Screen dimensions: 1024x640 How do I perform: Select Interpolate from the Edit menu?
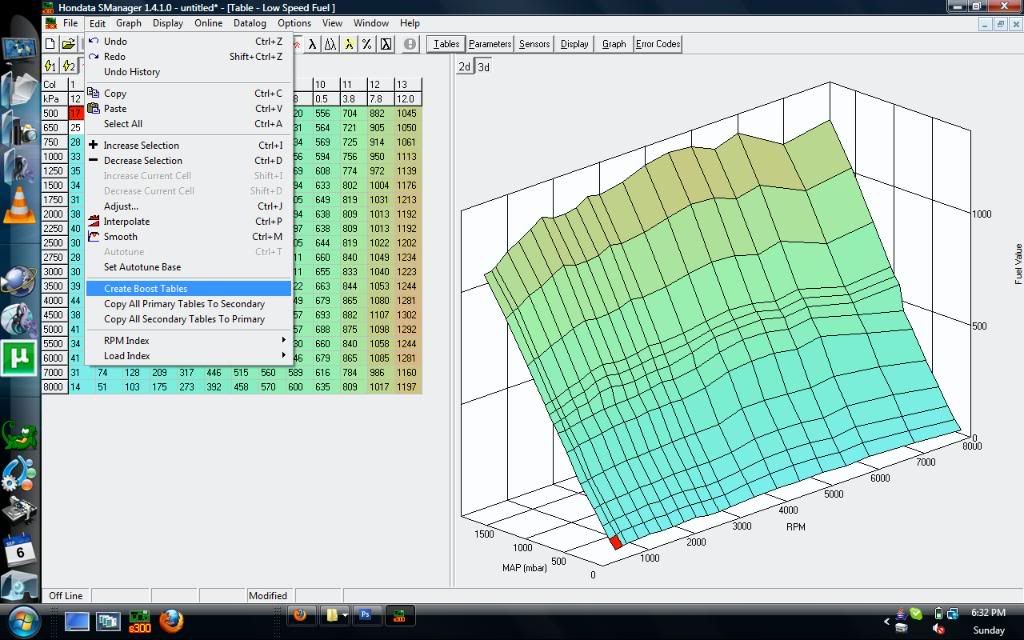pyautogui.click(x=127, y=222)
